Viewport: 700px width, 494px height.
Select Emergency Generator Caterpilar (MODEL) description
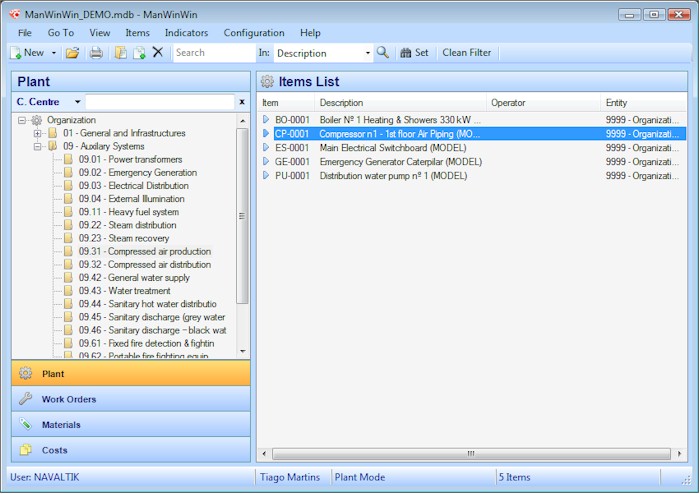click(x=400, y=162)
